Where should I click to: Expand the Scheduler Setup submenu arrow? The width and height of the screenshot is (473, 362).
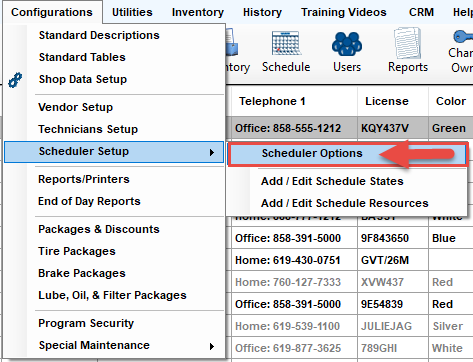point(212,152)
